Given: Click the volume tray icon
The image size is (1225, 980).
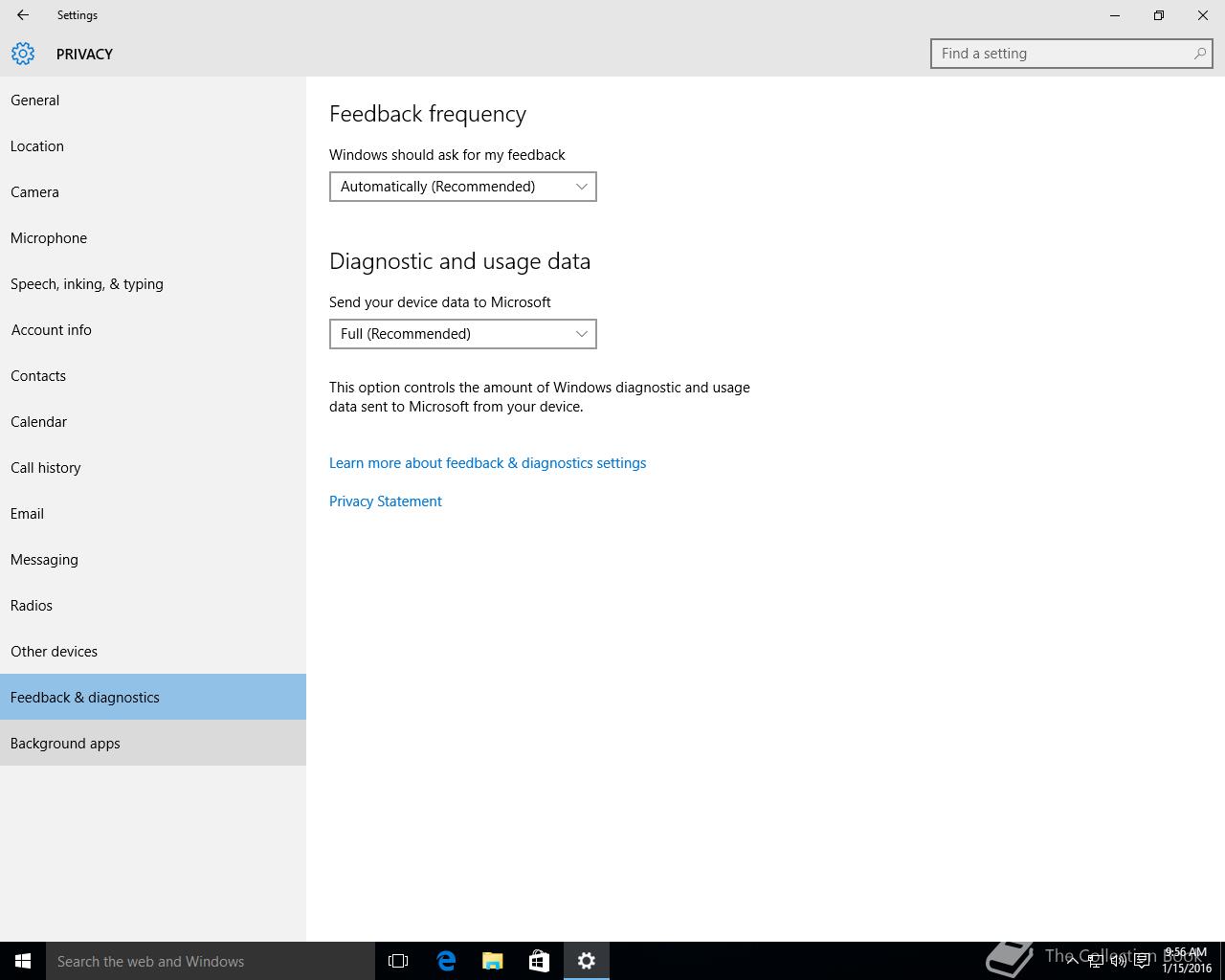Looking at the screenshot, I should tap(1119, 961).
